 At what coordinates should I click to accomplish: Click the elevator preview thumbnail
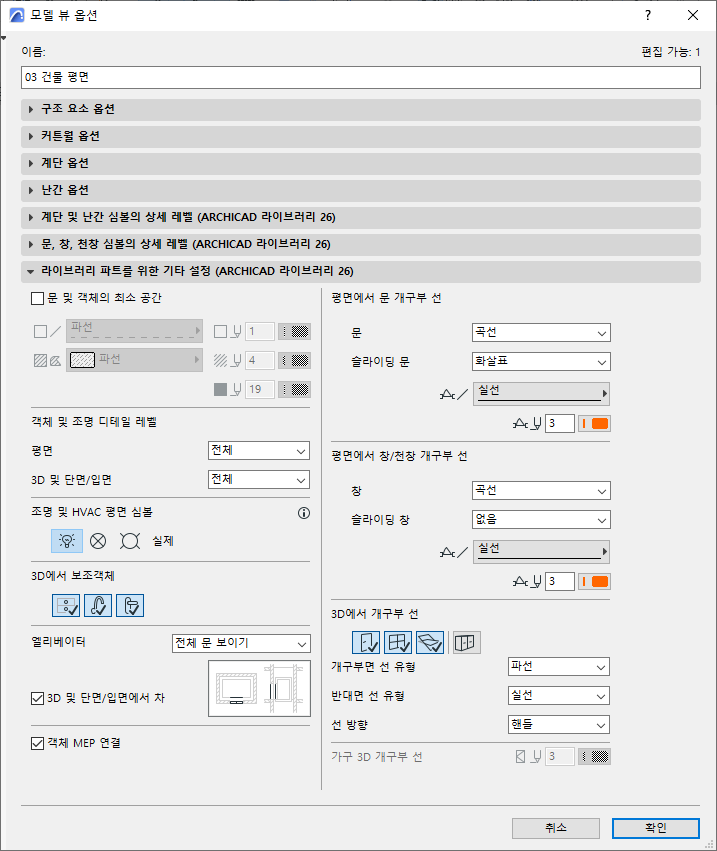(259, 689)
